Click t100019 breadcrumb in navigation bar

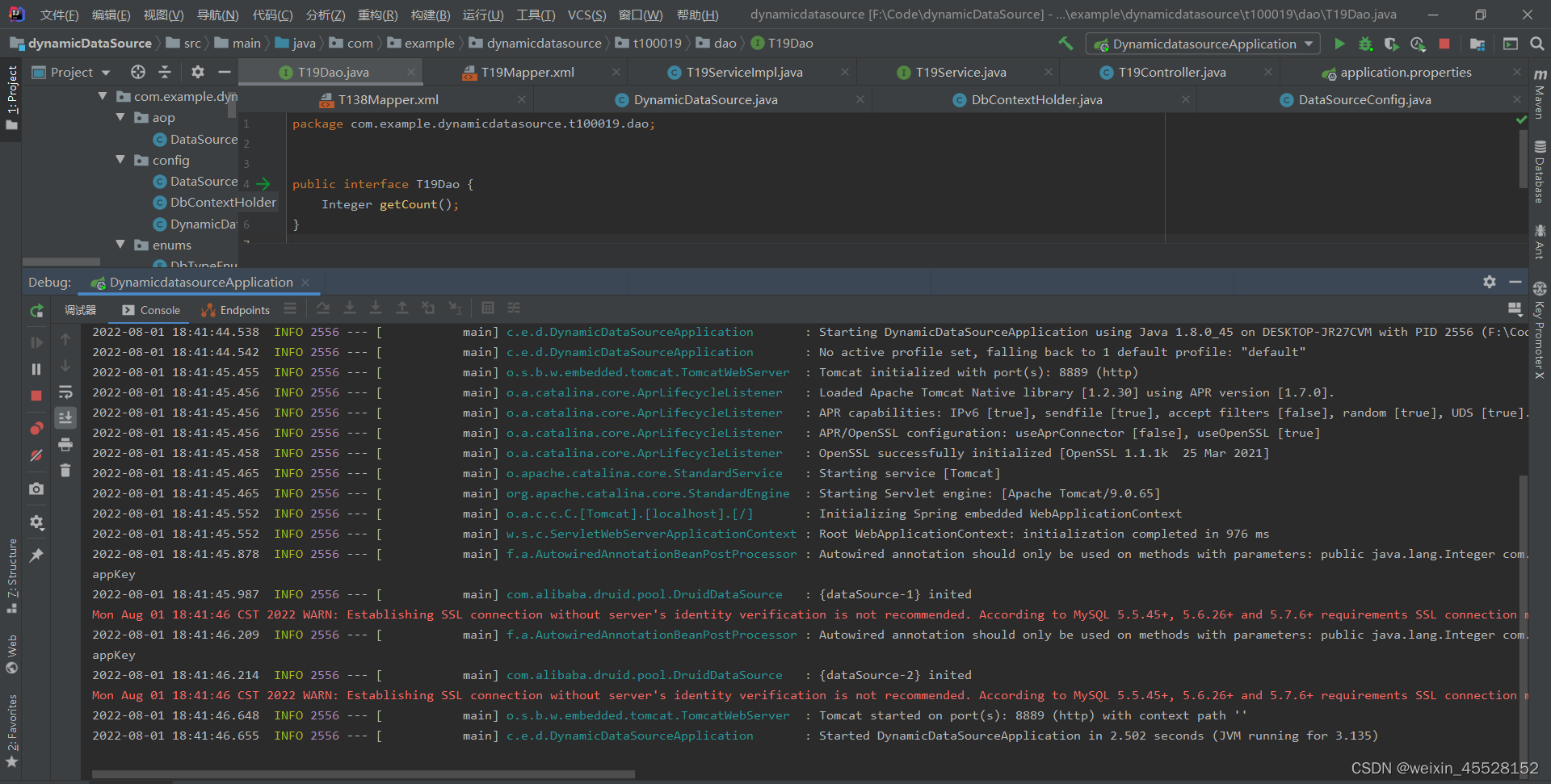(x=657, y=43)
